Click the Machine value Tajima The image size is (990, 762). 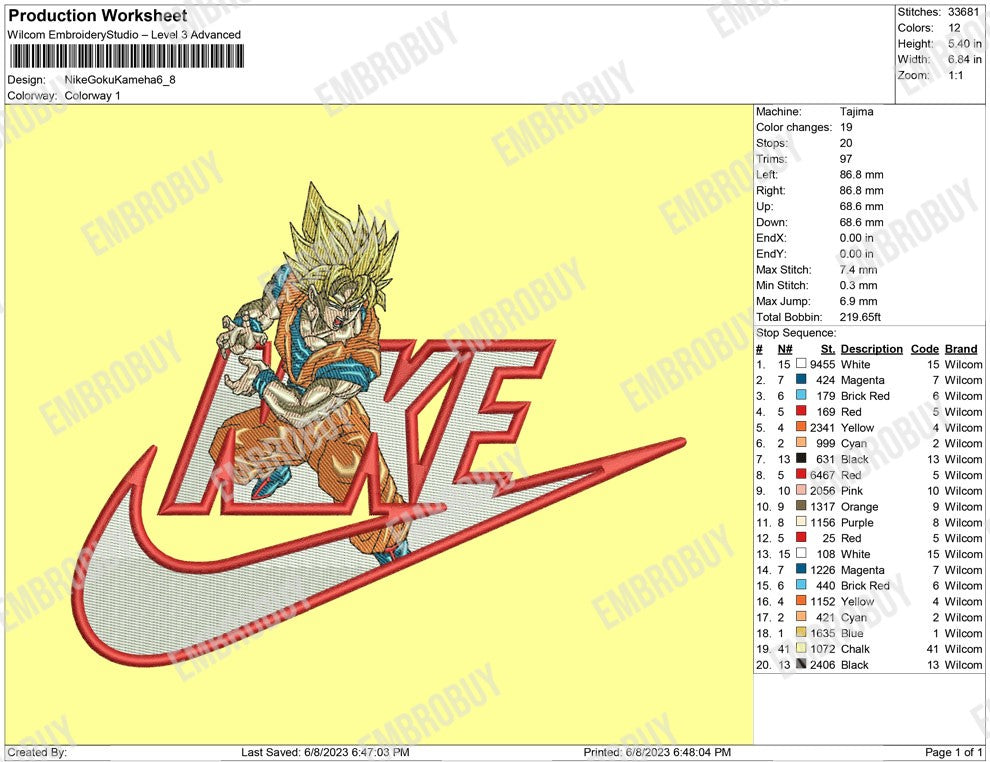(856, 111)
